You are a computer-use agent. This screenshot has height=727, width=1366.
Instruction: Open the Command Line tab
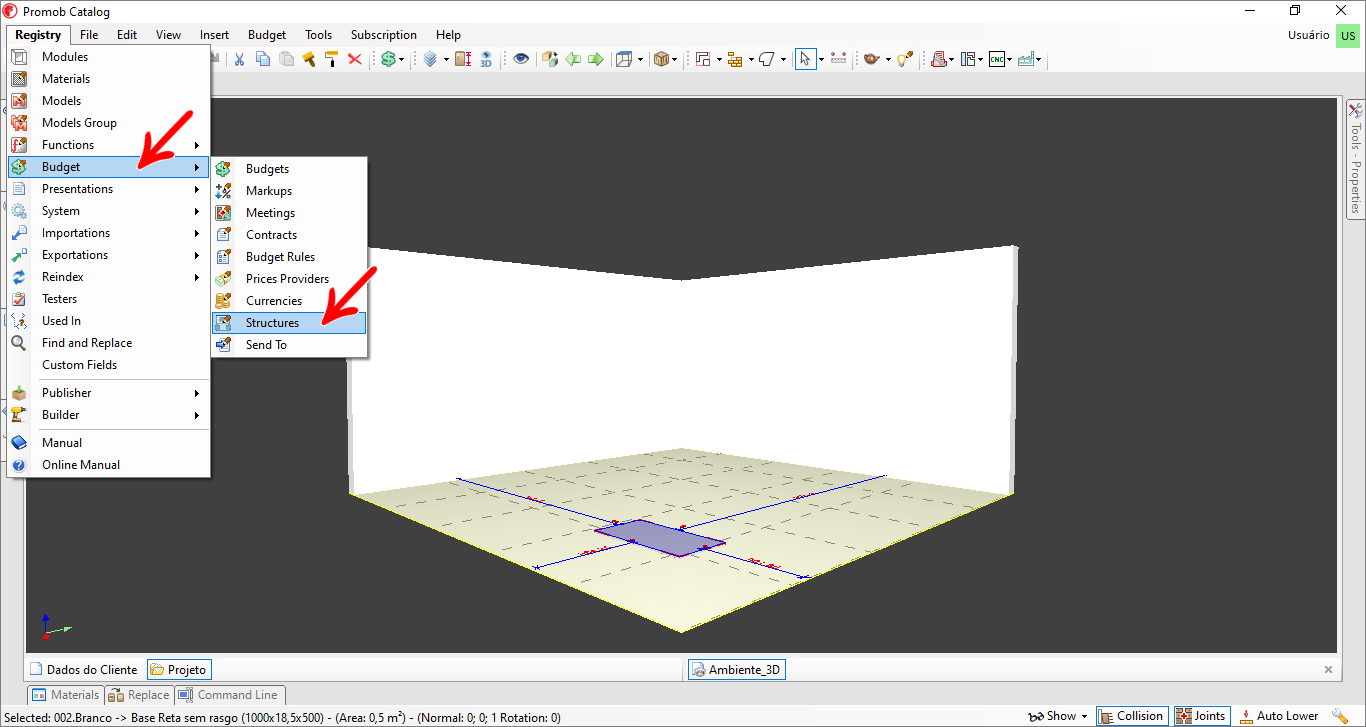click(x=230, y=695)
